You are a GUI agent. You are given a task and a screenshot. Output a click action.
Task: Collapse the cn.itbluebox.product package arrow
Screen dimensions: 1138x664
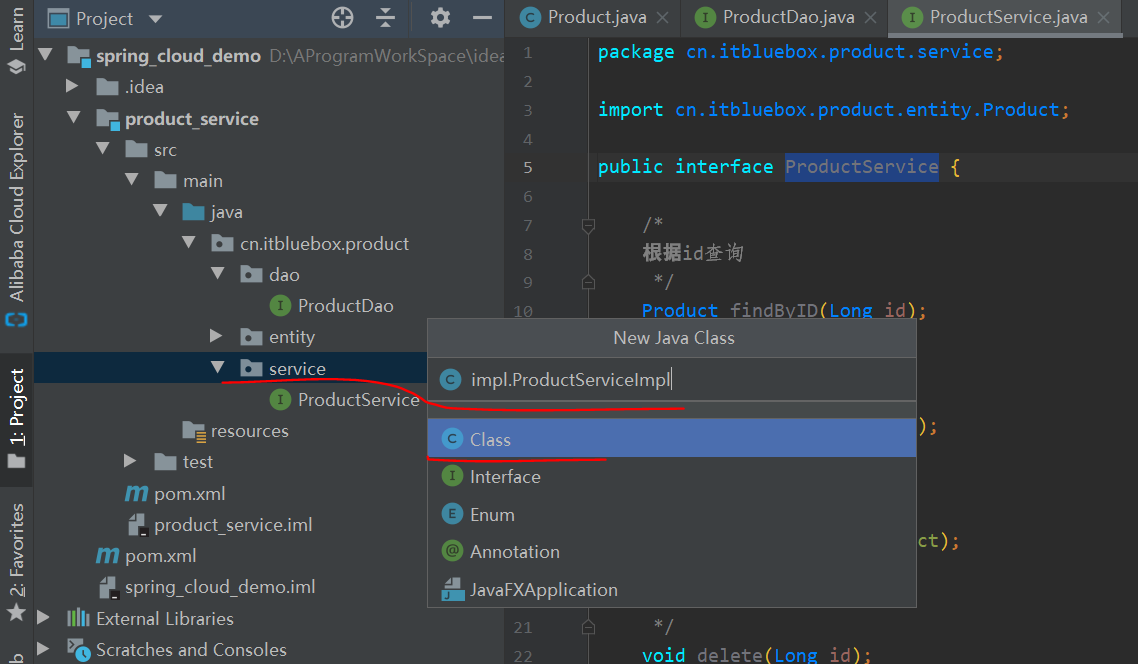(189, 242)
